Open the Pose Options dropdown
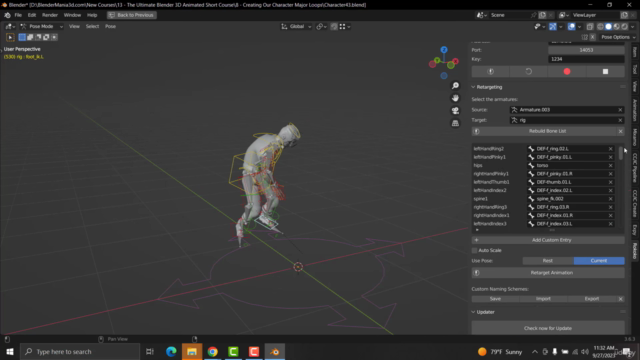The width and height of the screenshot is (640, 360). pos(618,37)
